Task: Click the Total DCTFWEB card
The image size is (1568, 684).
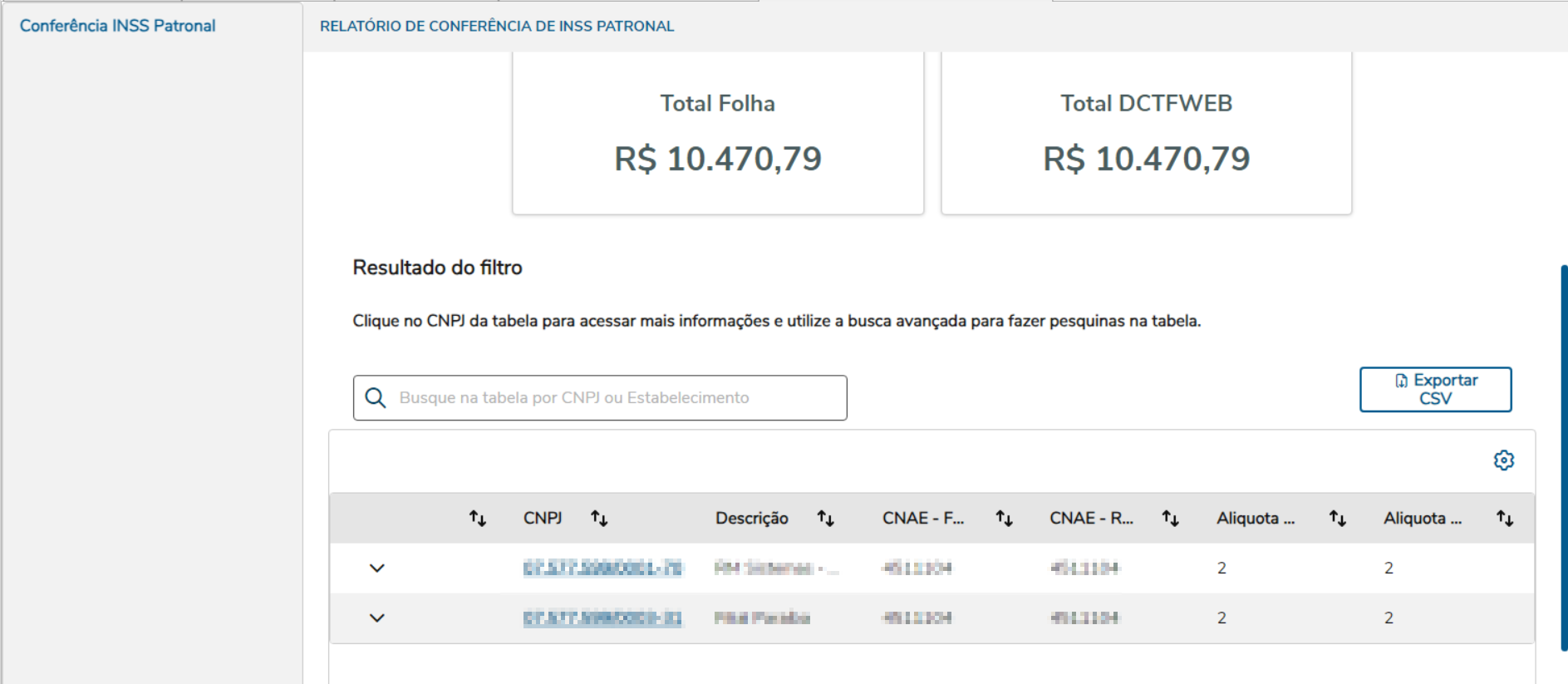Action: tap(1146, 133)
